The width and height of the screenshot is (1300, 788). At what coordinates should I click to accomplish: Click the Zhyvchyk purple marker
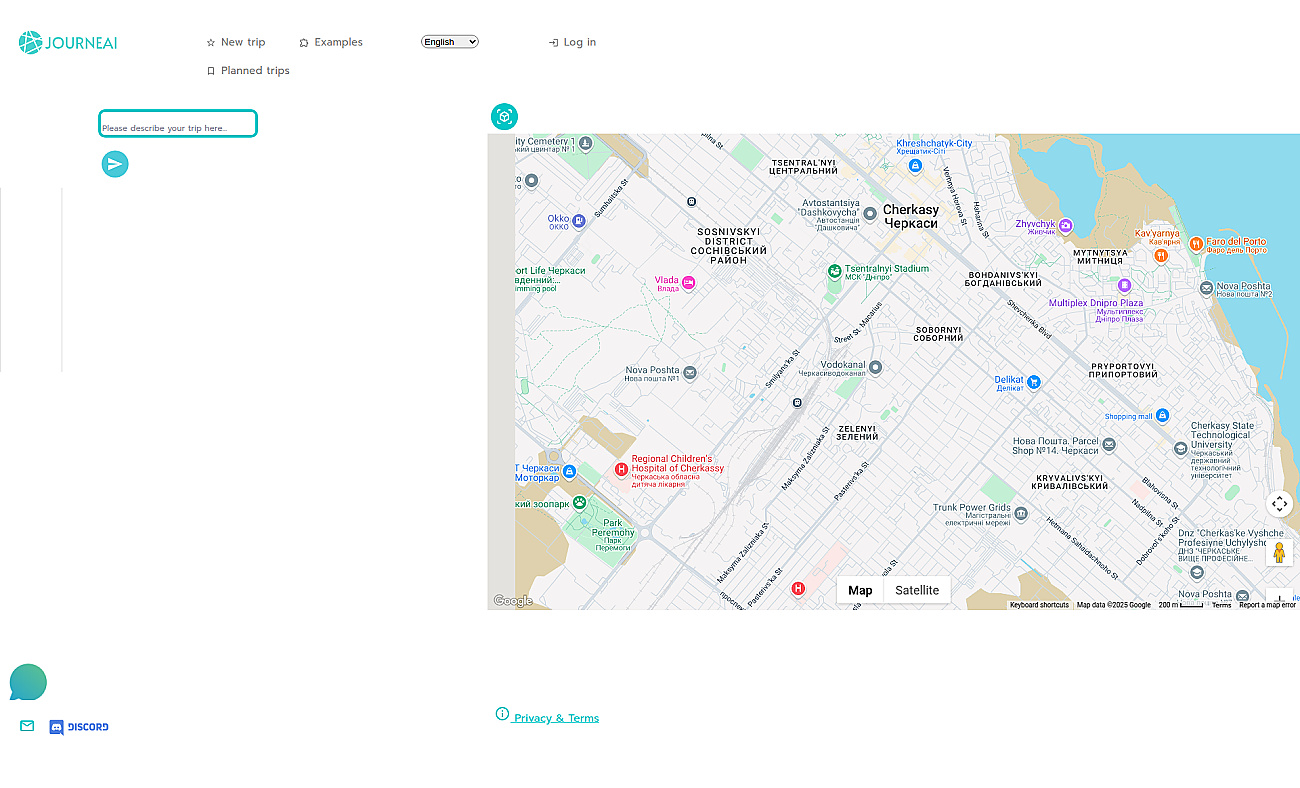pyautogui.click(x=1065, y=226)
